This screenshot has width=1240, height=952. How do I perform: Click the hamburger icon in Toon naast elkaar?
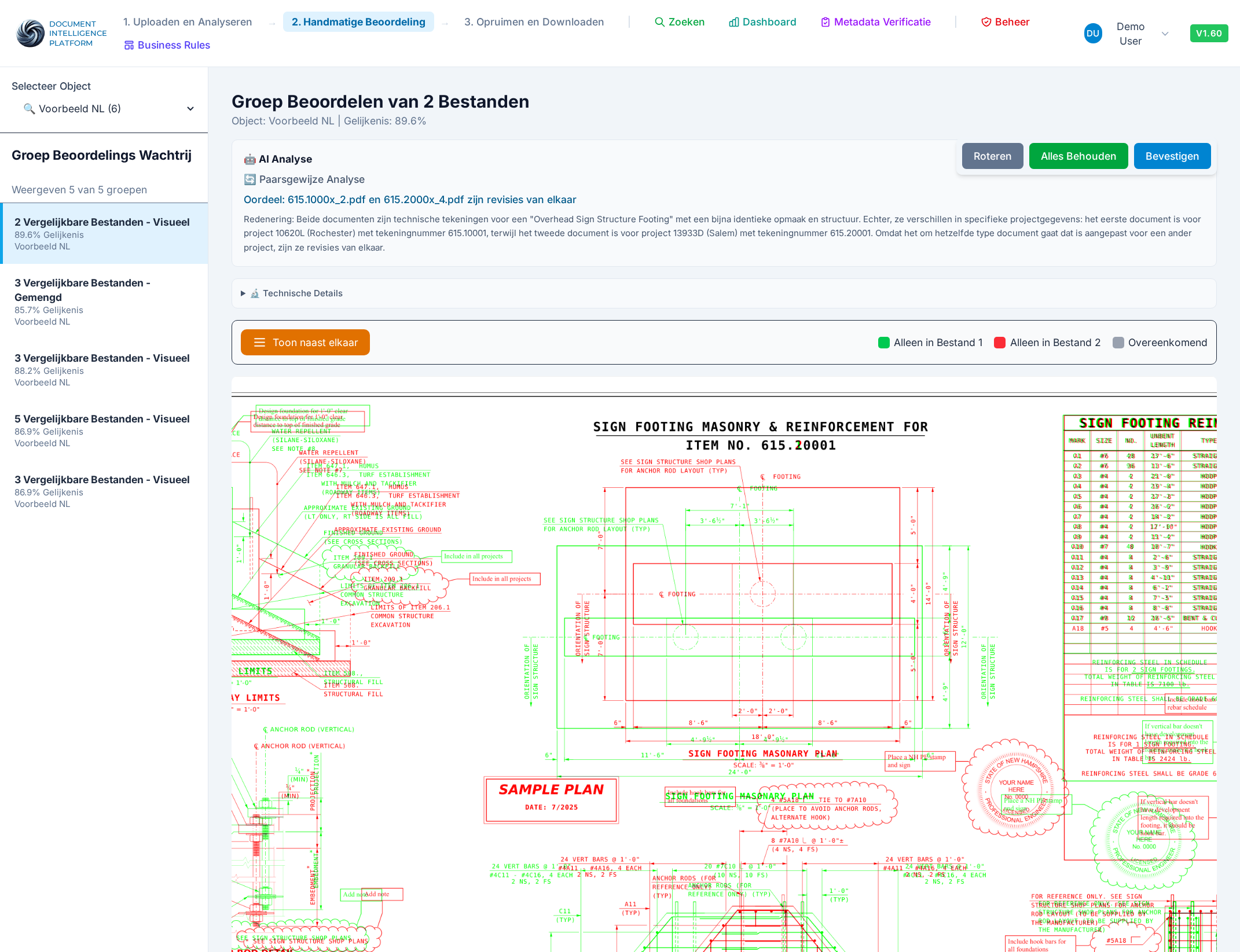[259, 343]
